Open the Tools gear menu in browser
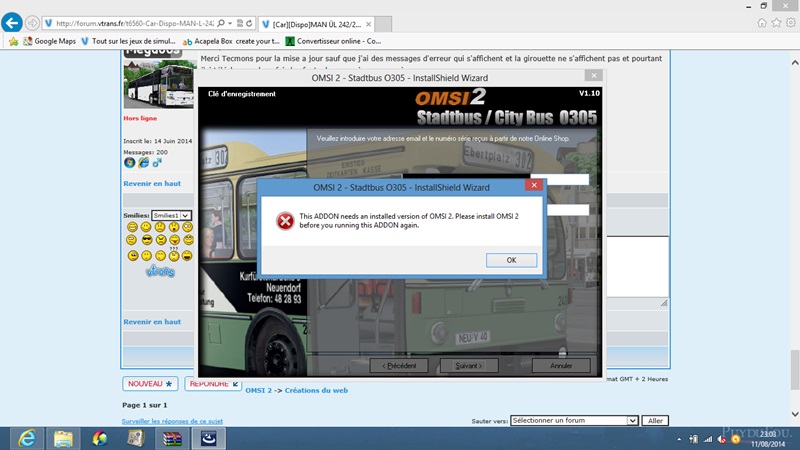Image resolution: width=800 pixels, height=450 pixels. (790, 23)
